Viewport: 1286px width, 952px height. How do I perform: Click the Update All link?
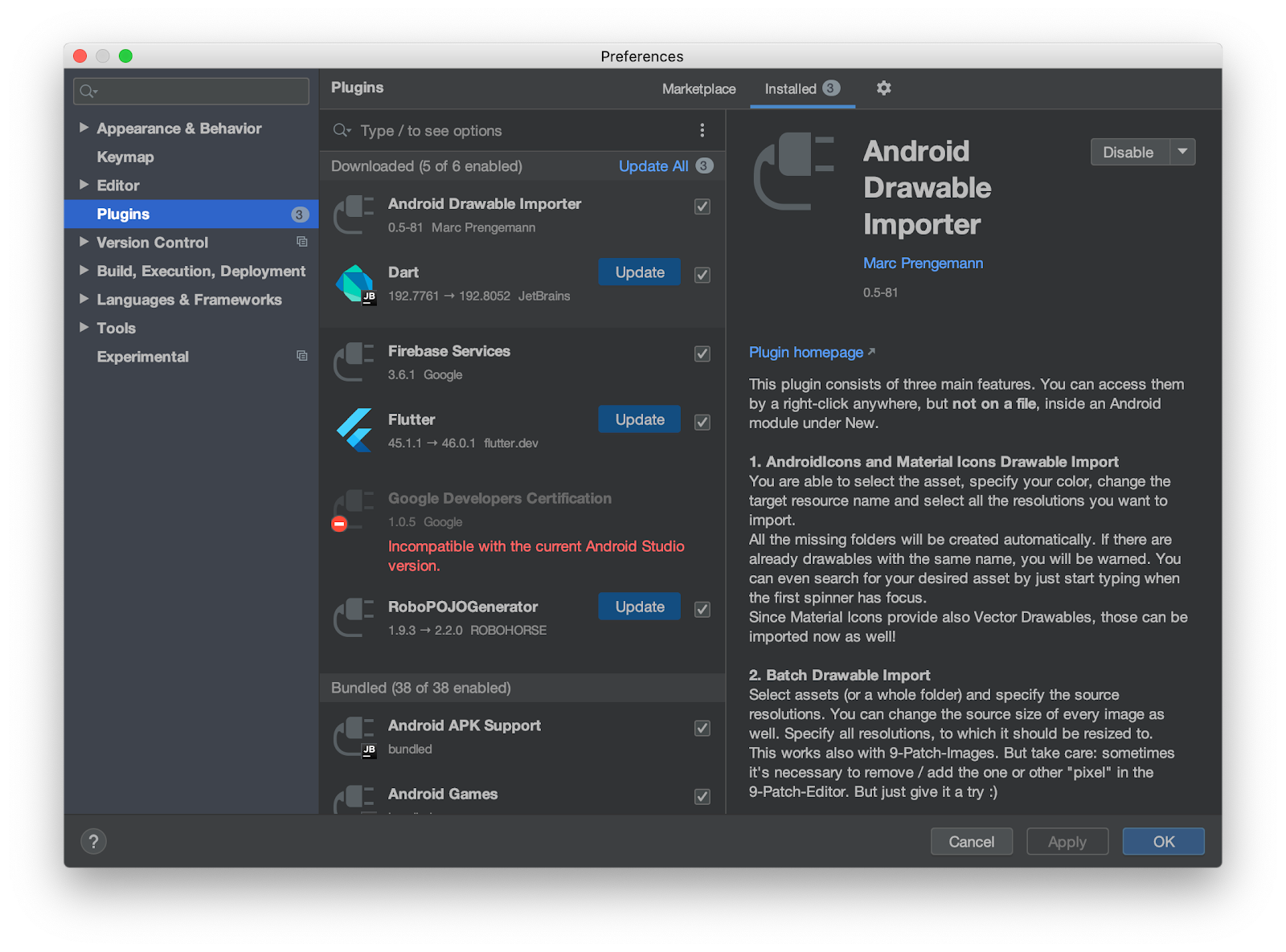653,165
